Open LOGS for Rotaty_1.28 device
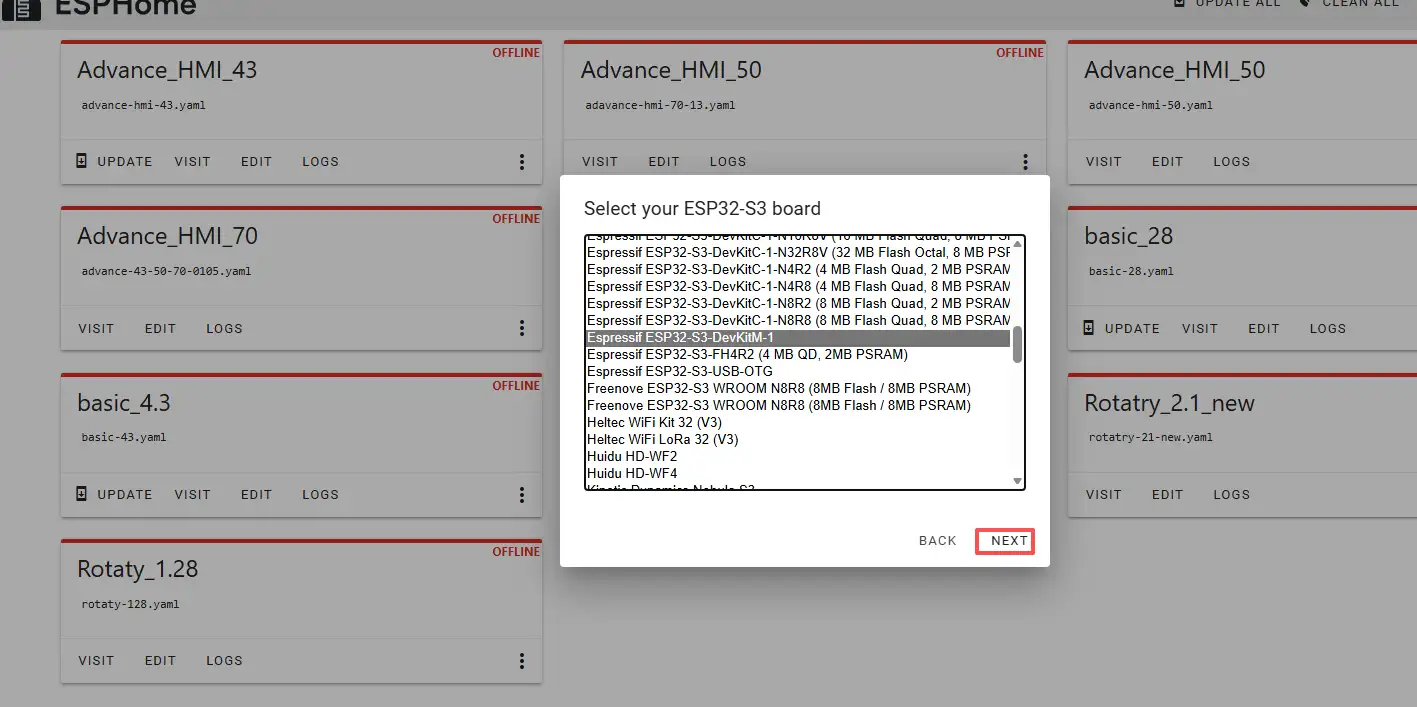 224,660
